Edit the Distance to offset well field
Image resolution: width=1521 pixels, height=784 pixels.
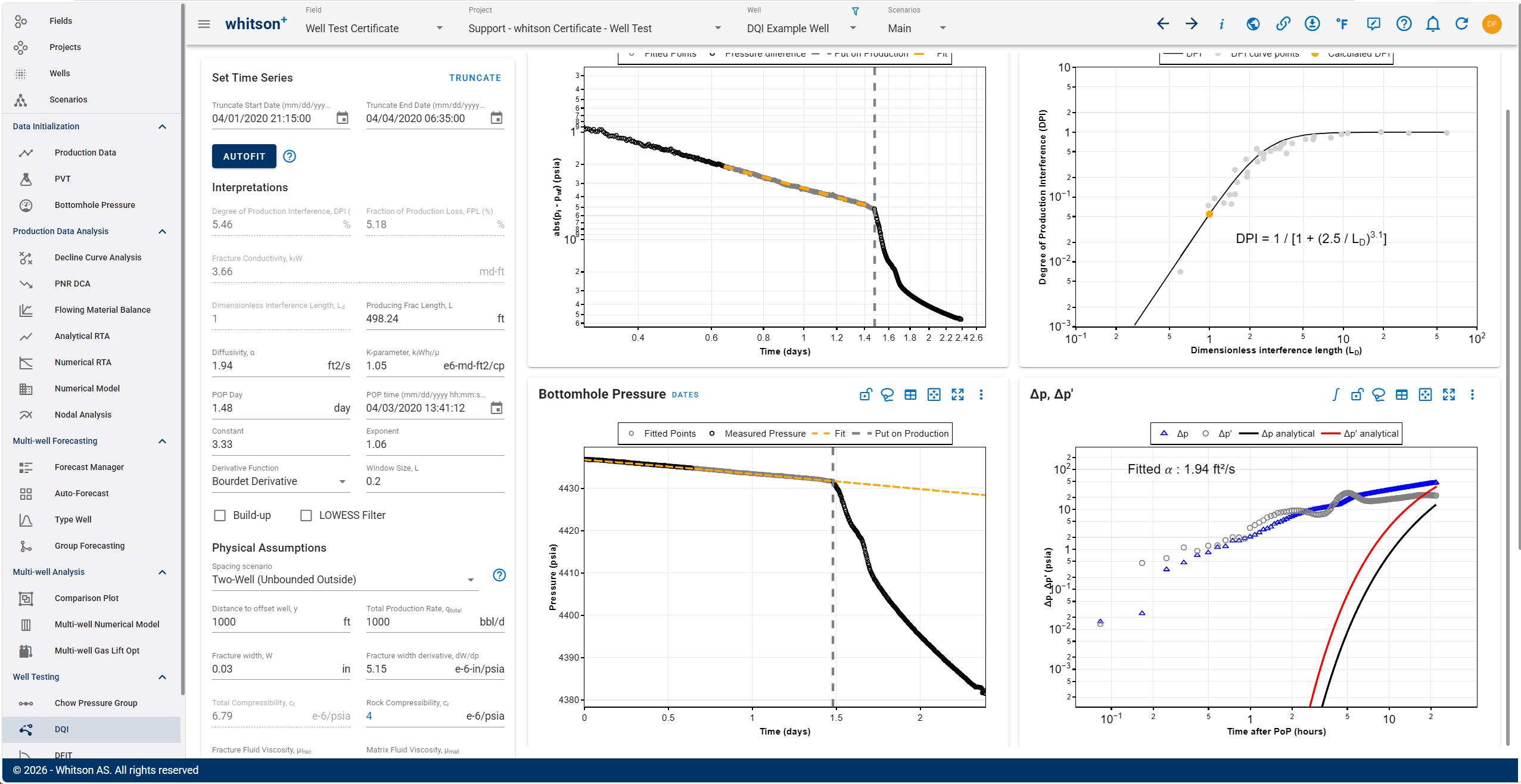(281, 622)
